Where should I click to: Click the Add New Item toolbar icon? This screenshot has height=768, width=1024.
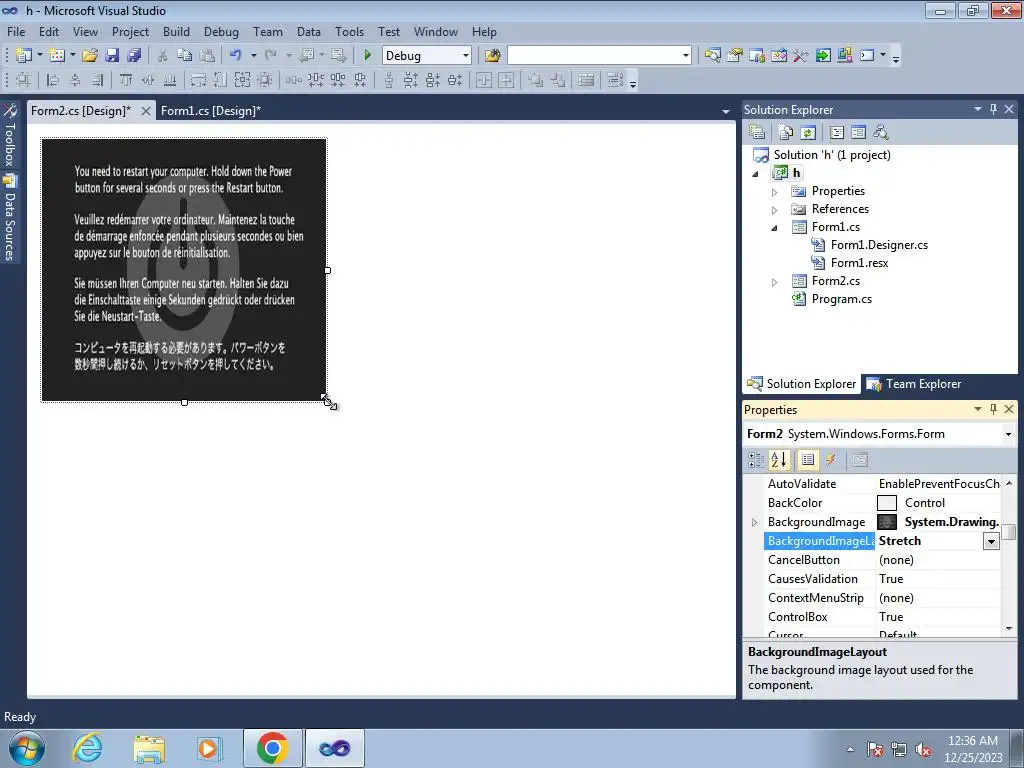pos(57,56)
